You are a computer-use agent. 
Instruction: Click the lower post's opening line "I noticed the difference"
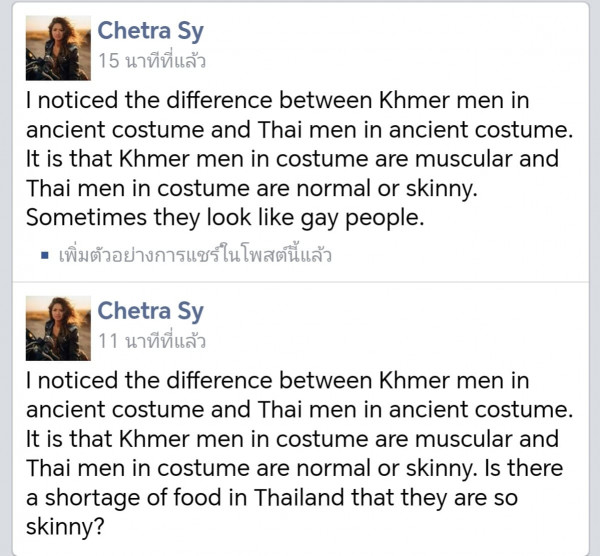tap(150, 381)
